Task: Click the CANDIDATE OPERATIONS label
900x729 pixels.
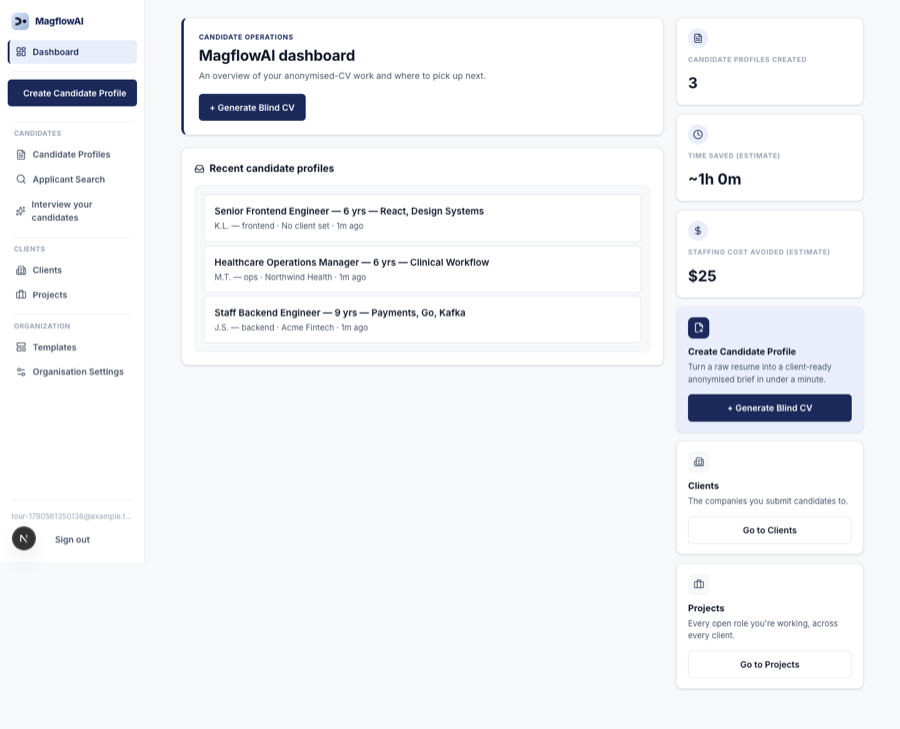Action: 246,37
